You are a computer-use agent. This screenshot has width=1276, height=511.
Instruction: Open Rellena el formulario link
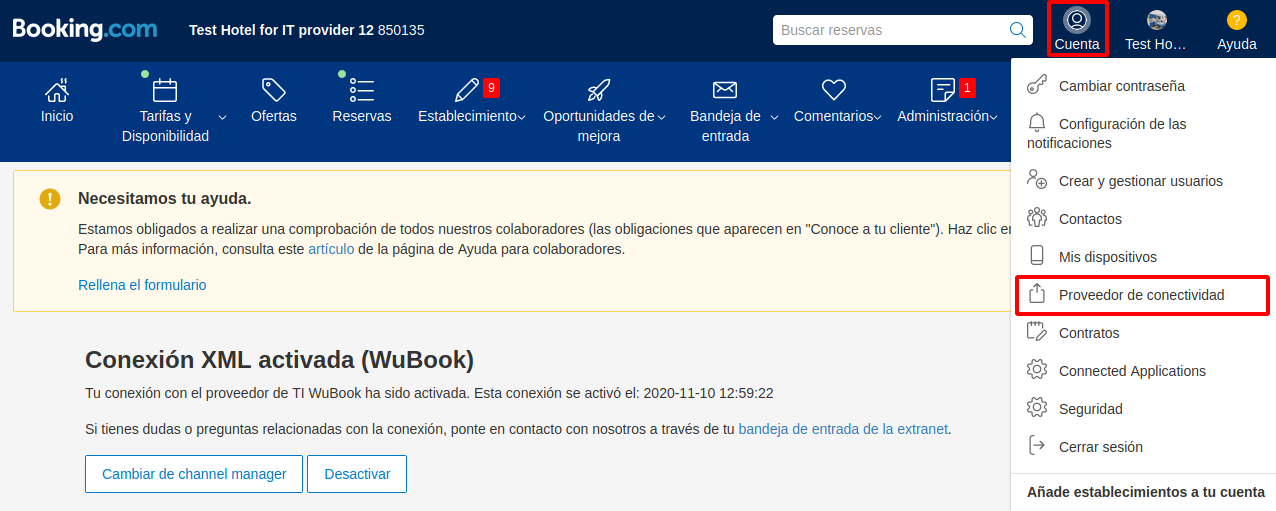pos(142,285)
